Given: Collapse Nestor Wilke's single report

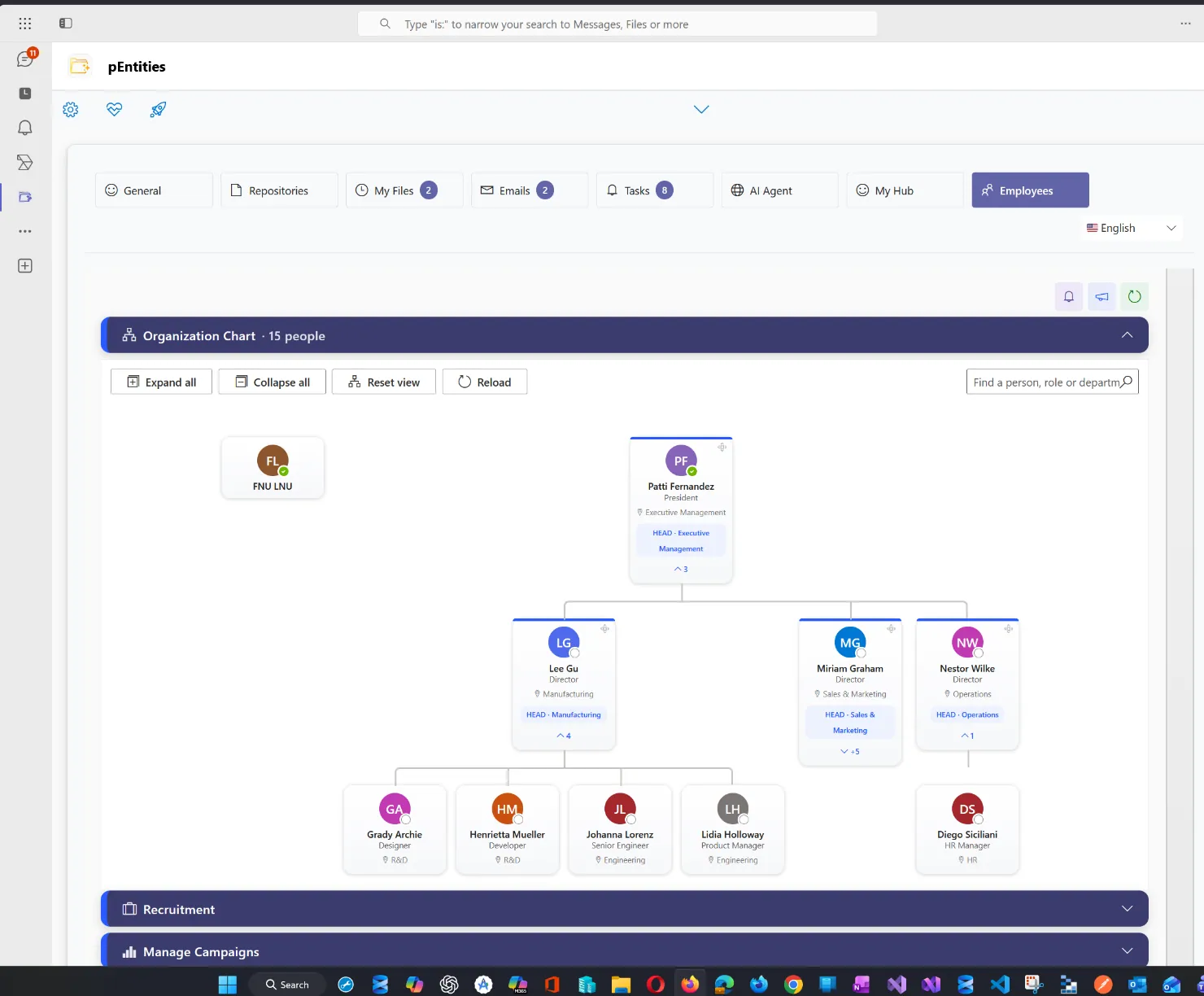Looking at the screenshot, I should click(967, 736).
